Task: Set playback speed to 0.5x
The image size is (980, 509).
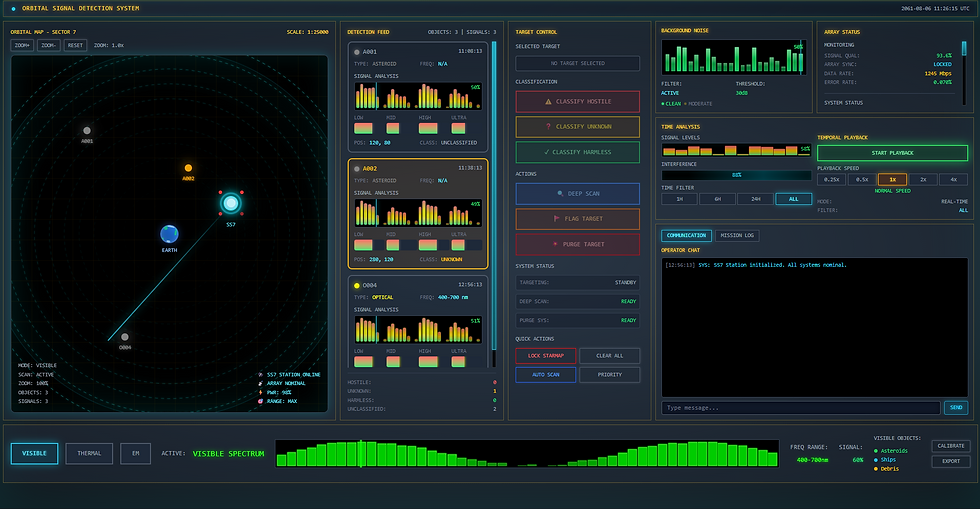Action: 862,179
